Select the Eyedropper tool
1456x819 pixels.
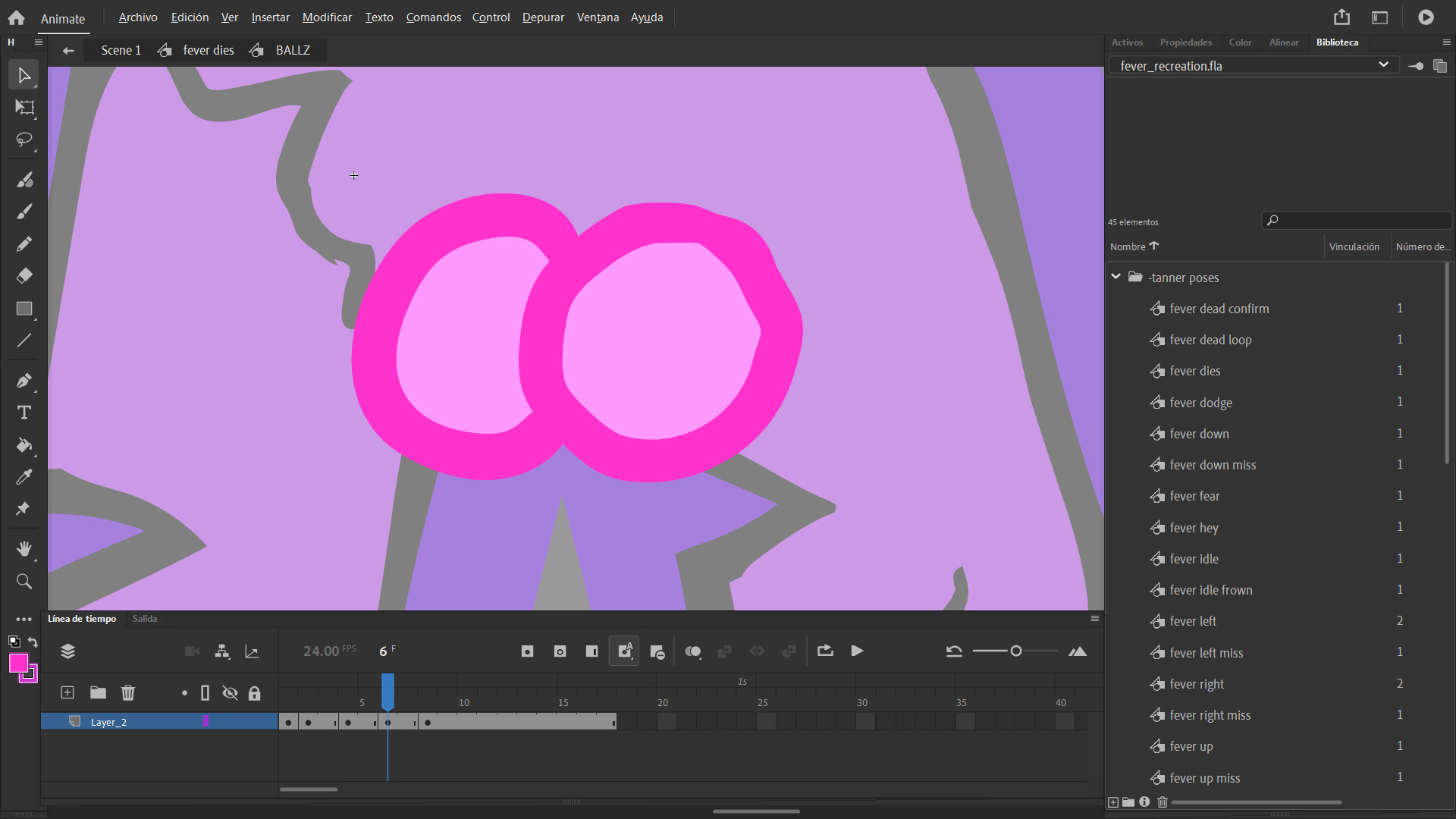coord(24,477)
